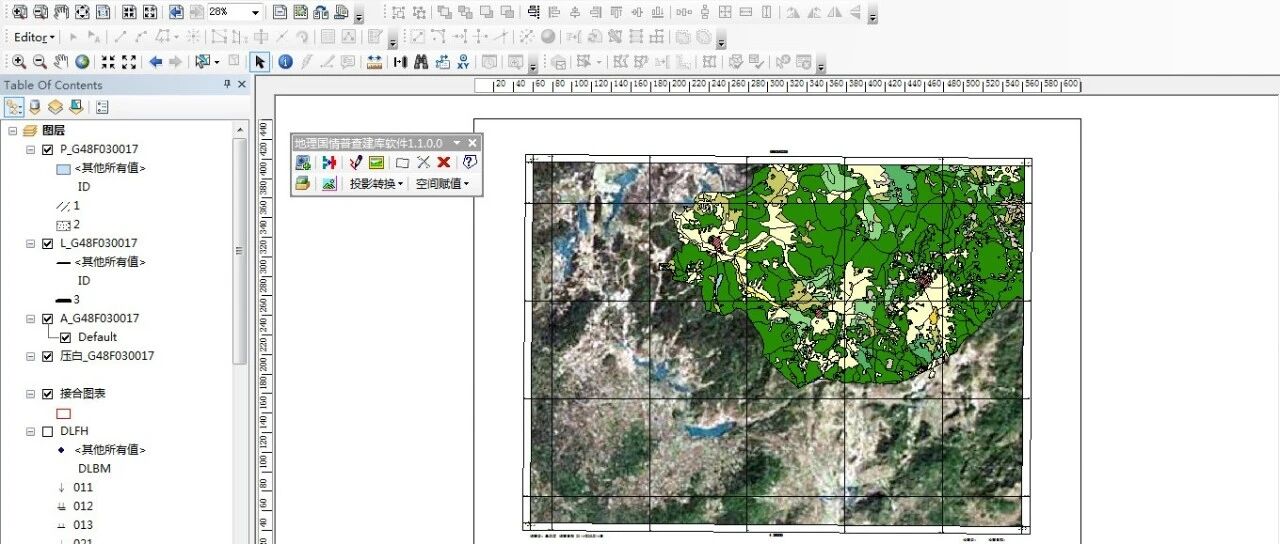Image resolution: width=1280 pixels, height=544 pixels.
Task: Open the Editor dropdown menu
Action: click(x=35, y=37)
